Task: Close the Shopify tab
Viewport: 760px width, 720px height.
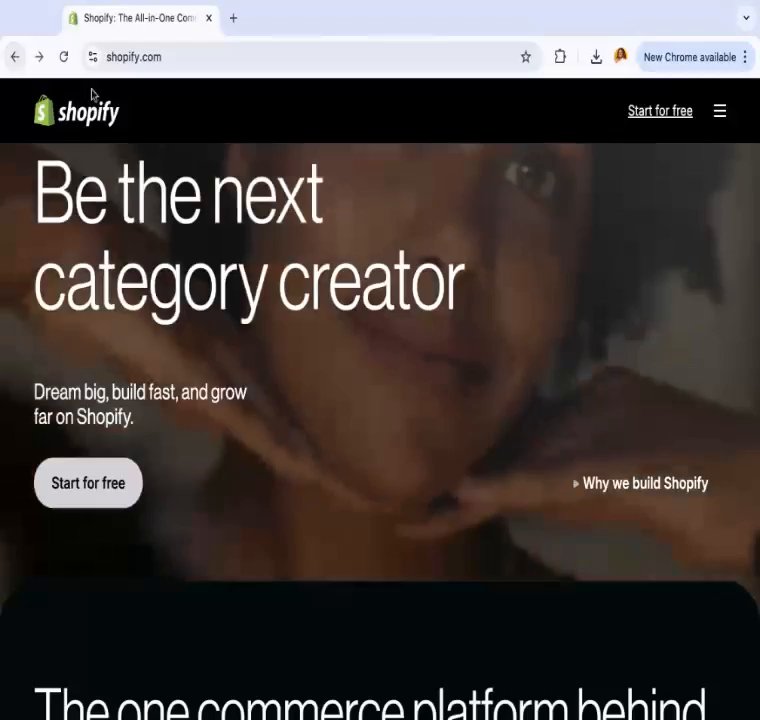Action: pos(209,18)
